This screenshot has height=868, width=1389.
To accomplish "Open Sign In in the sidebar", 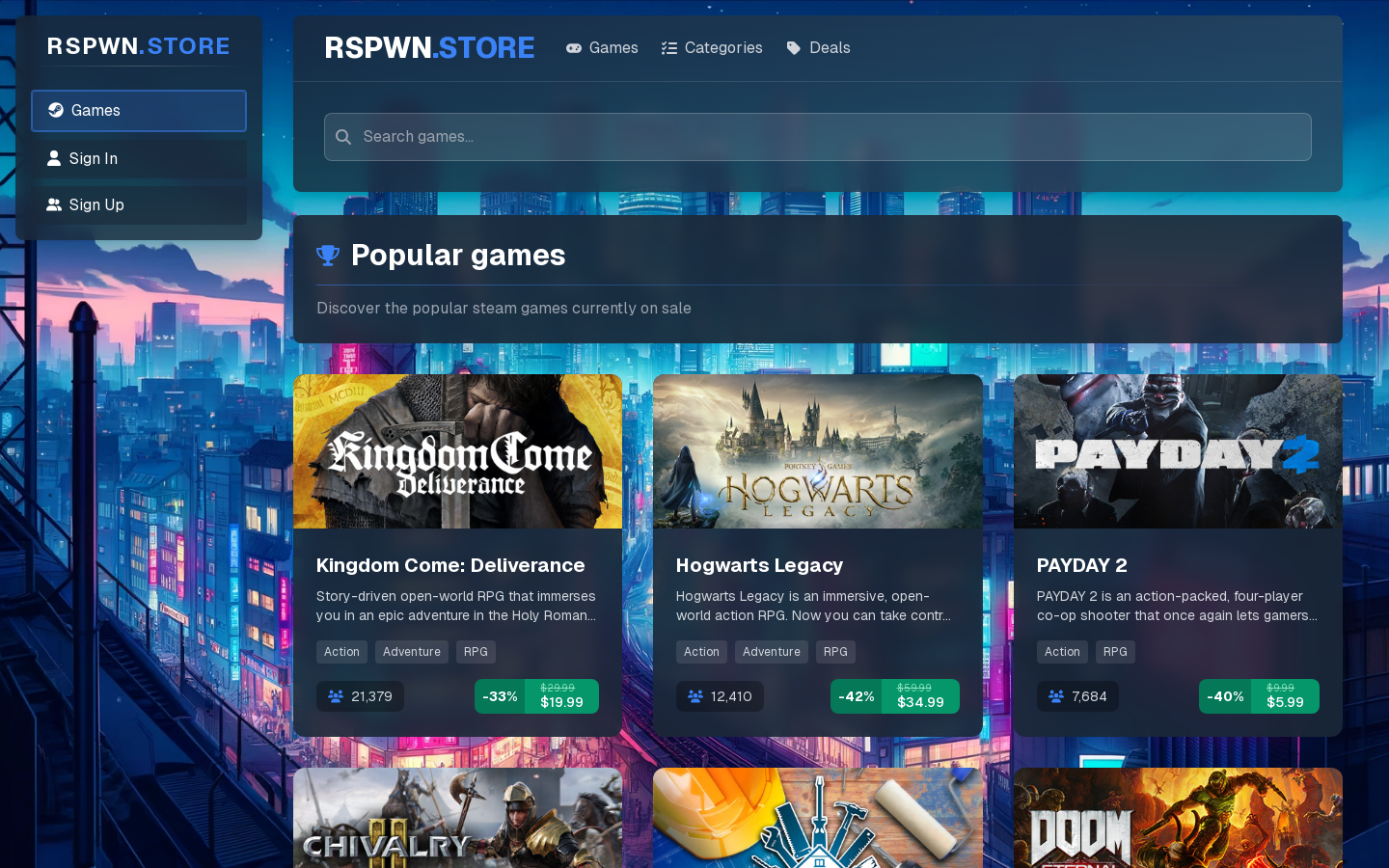I will (x=139, y=158).
